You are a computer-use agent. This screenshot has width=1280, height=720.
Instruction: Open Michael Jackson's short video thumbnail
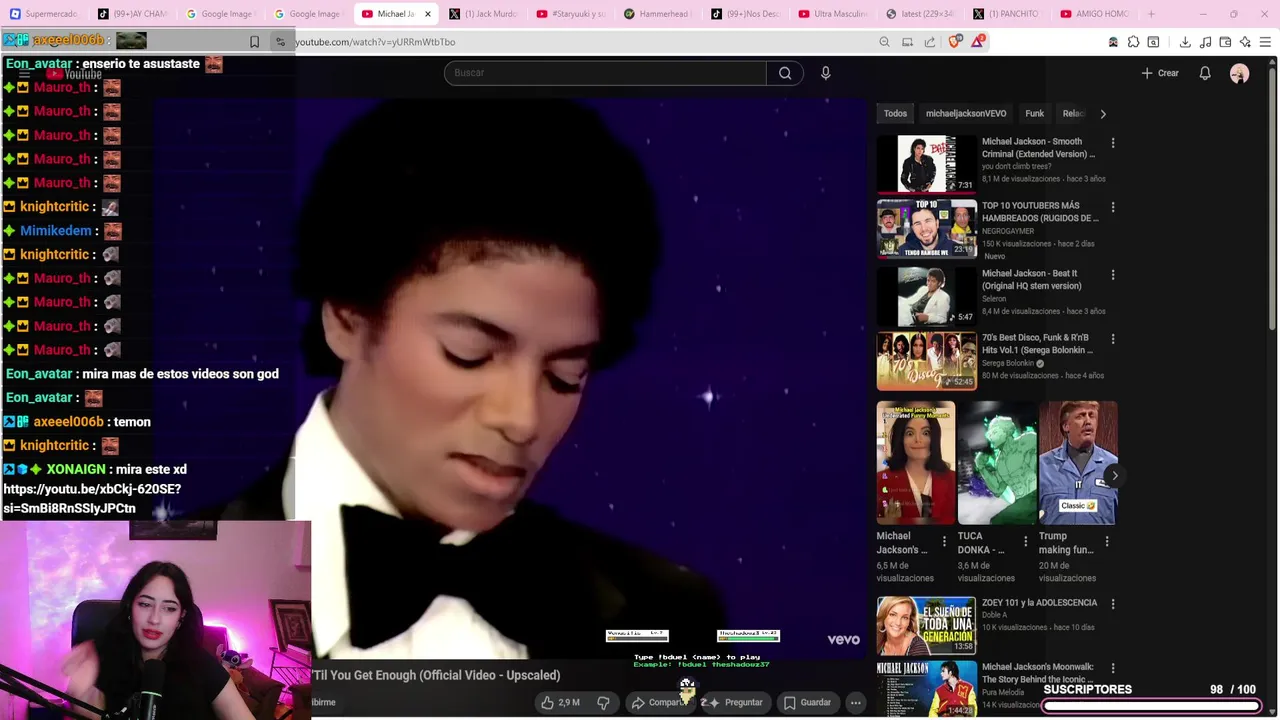click(x=916, y=463)
